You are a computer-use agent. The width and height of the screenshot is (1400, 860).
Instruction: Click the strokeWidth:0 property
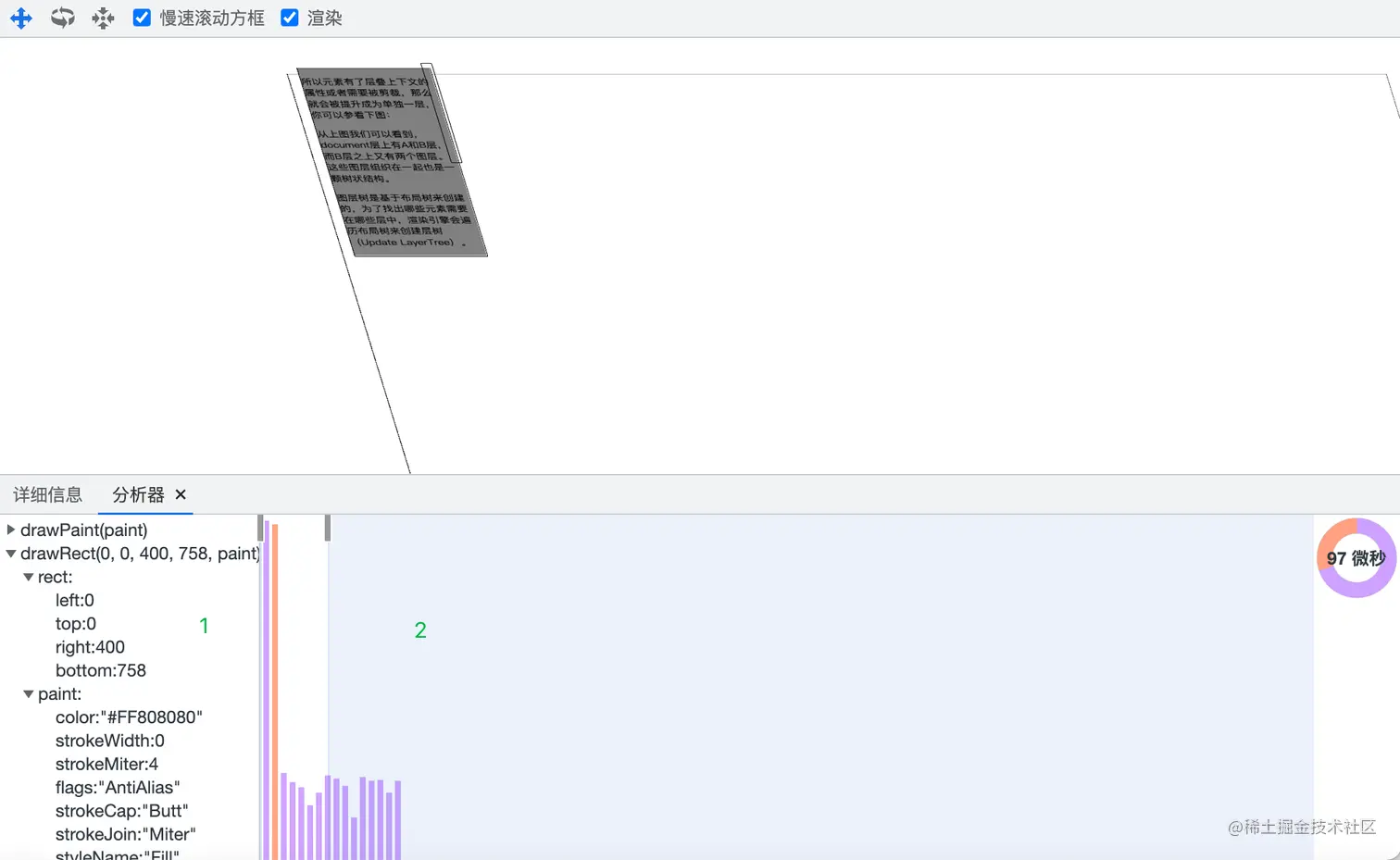pos(110,741)
